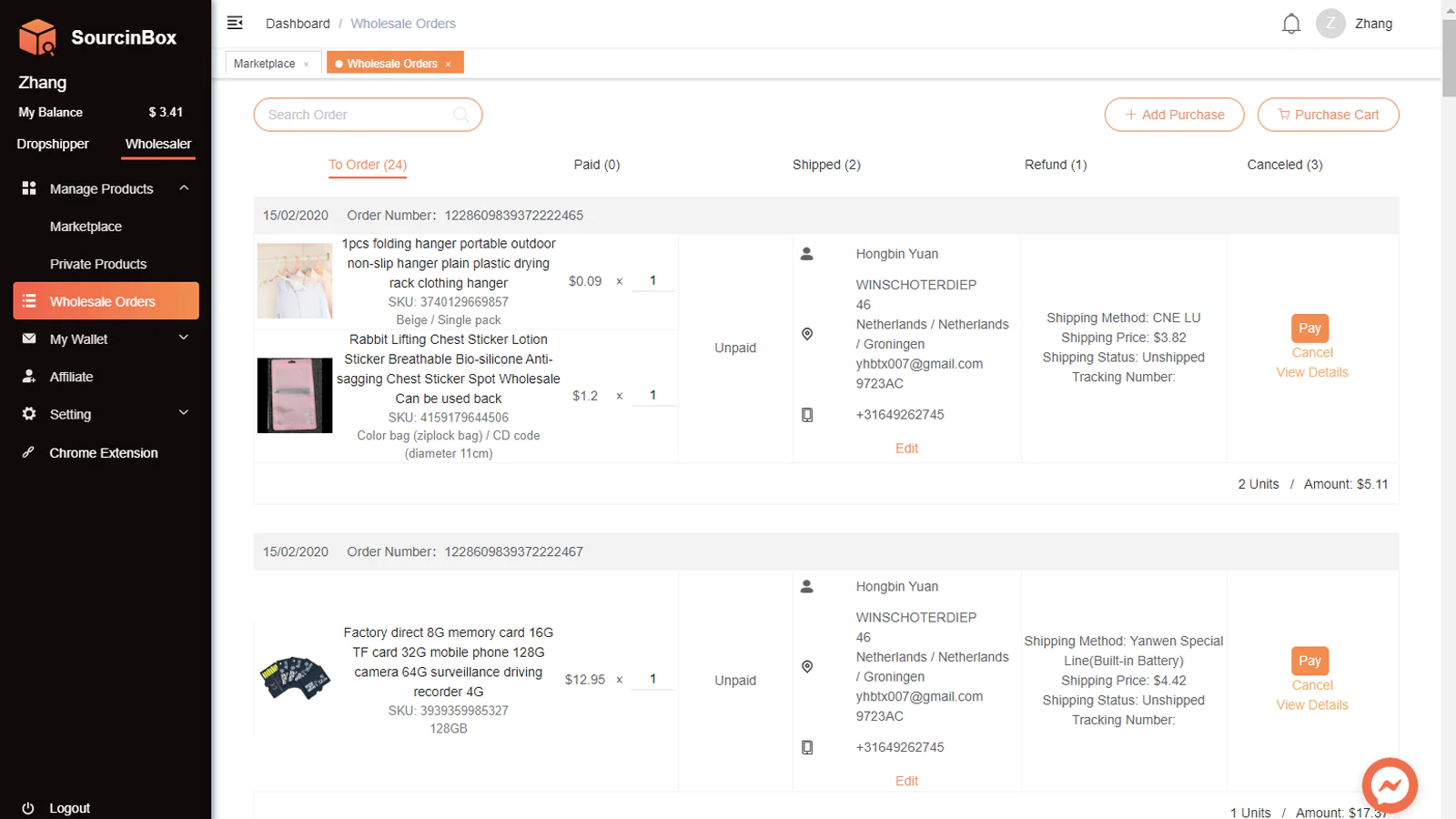Open the Purchase Cart
This screenshot has height=819, width=1456.
(1328, 115)
